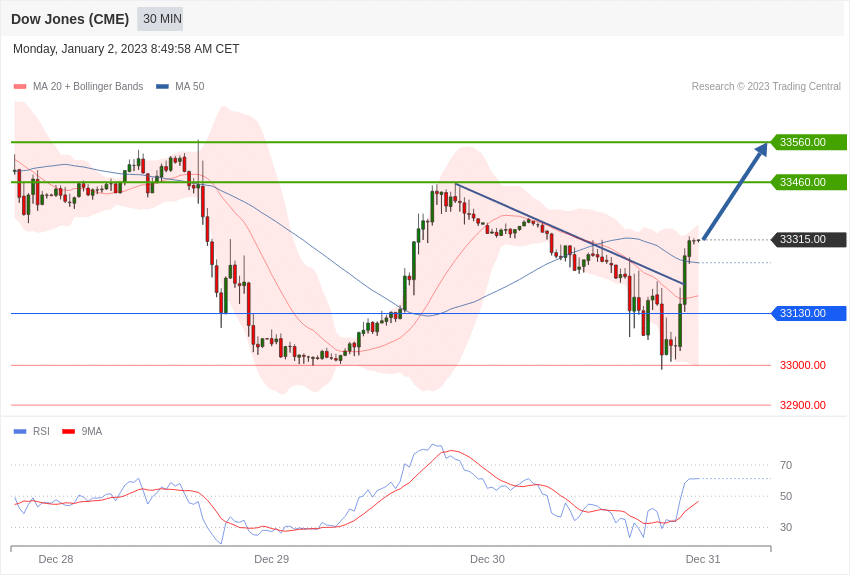
Task: Click the RSI 50 level label
Action: click(x=786, y=496)
